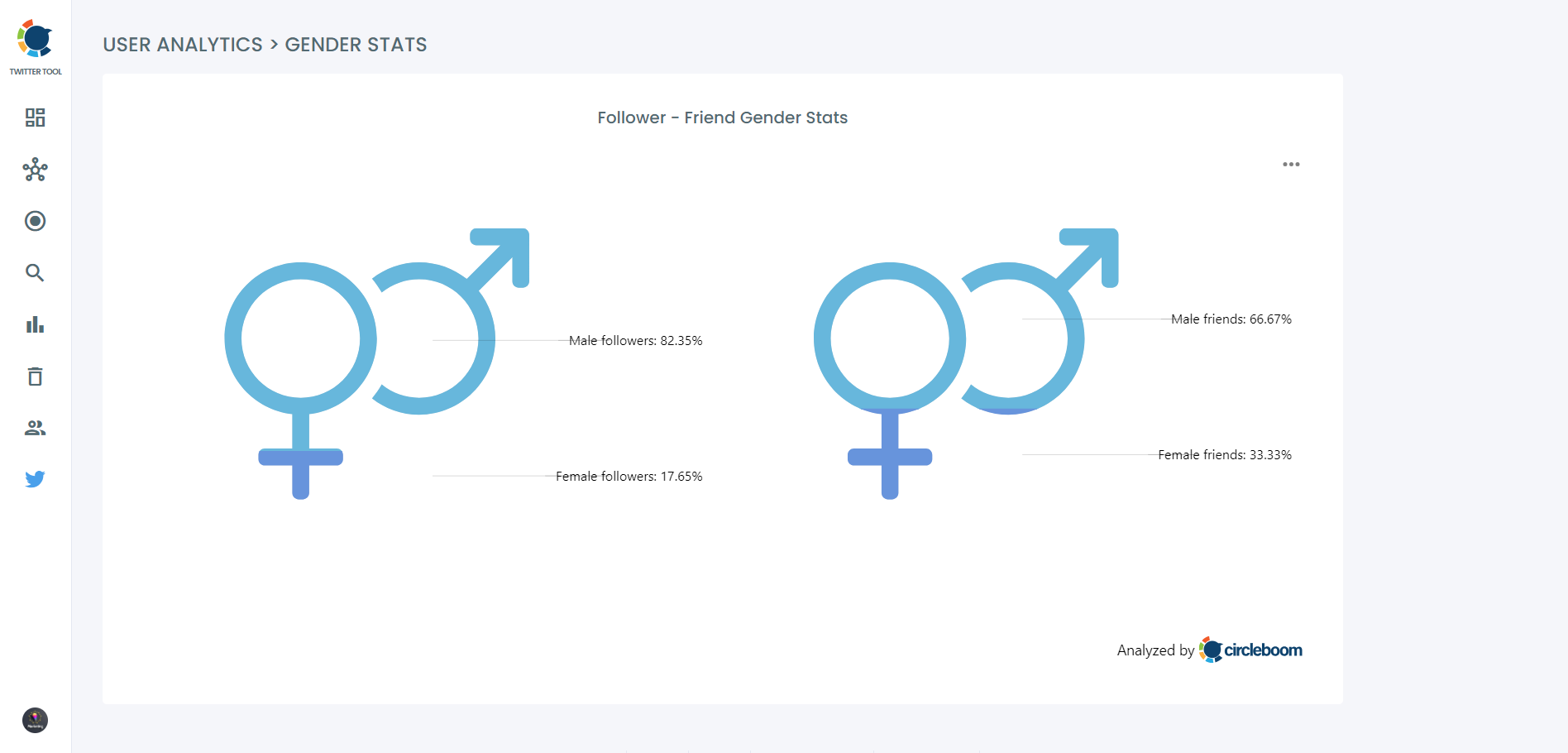Click the 'Male followers: 82.35%' label
Viewport: 1568px width, 753px height.
tap(636, 339)
